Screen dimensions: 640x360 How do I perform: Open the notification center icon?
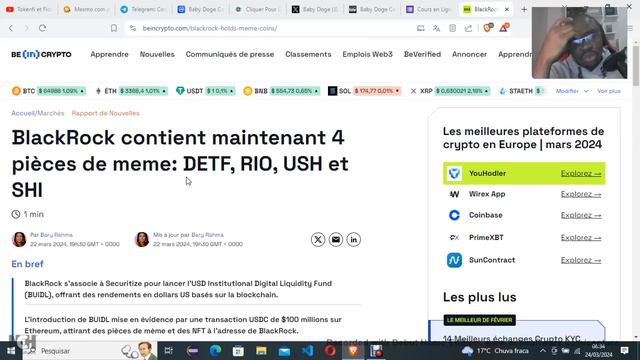pyautogui.click(x=624, y=351)
